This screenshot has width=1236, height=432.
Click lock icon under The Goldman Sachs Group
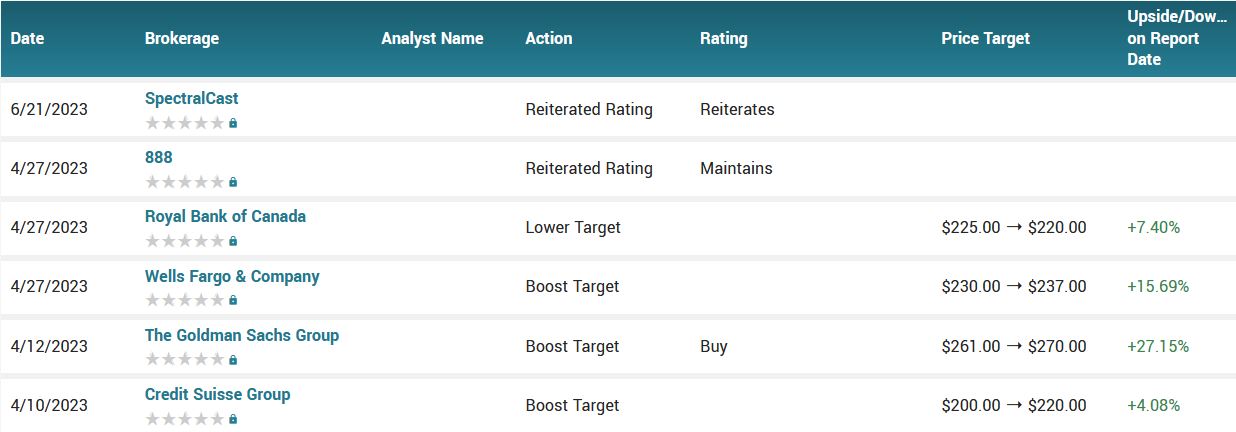coord(233,360)
